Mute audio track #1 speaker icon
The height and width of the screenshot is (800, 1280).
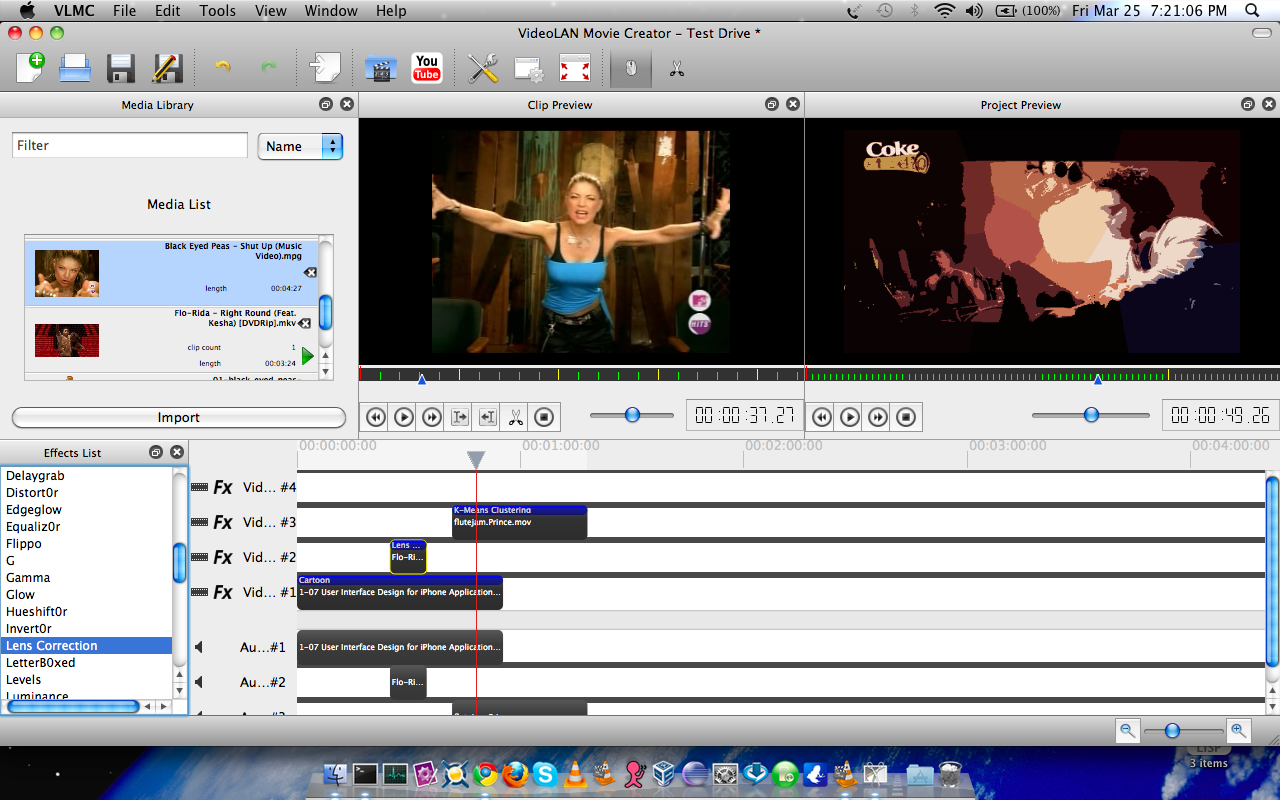click(198, 647)
